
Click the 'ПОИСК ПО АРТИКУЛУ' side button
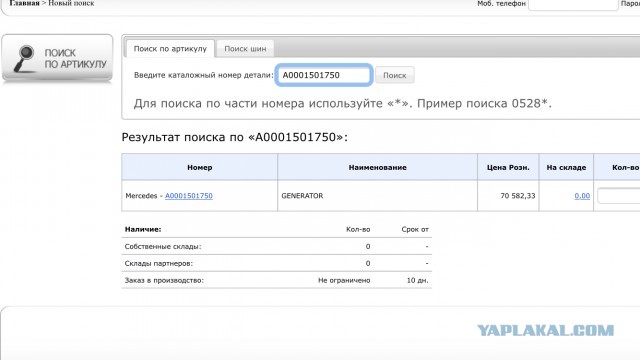(x=57, y=59)
